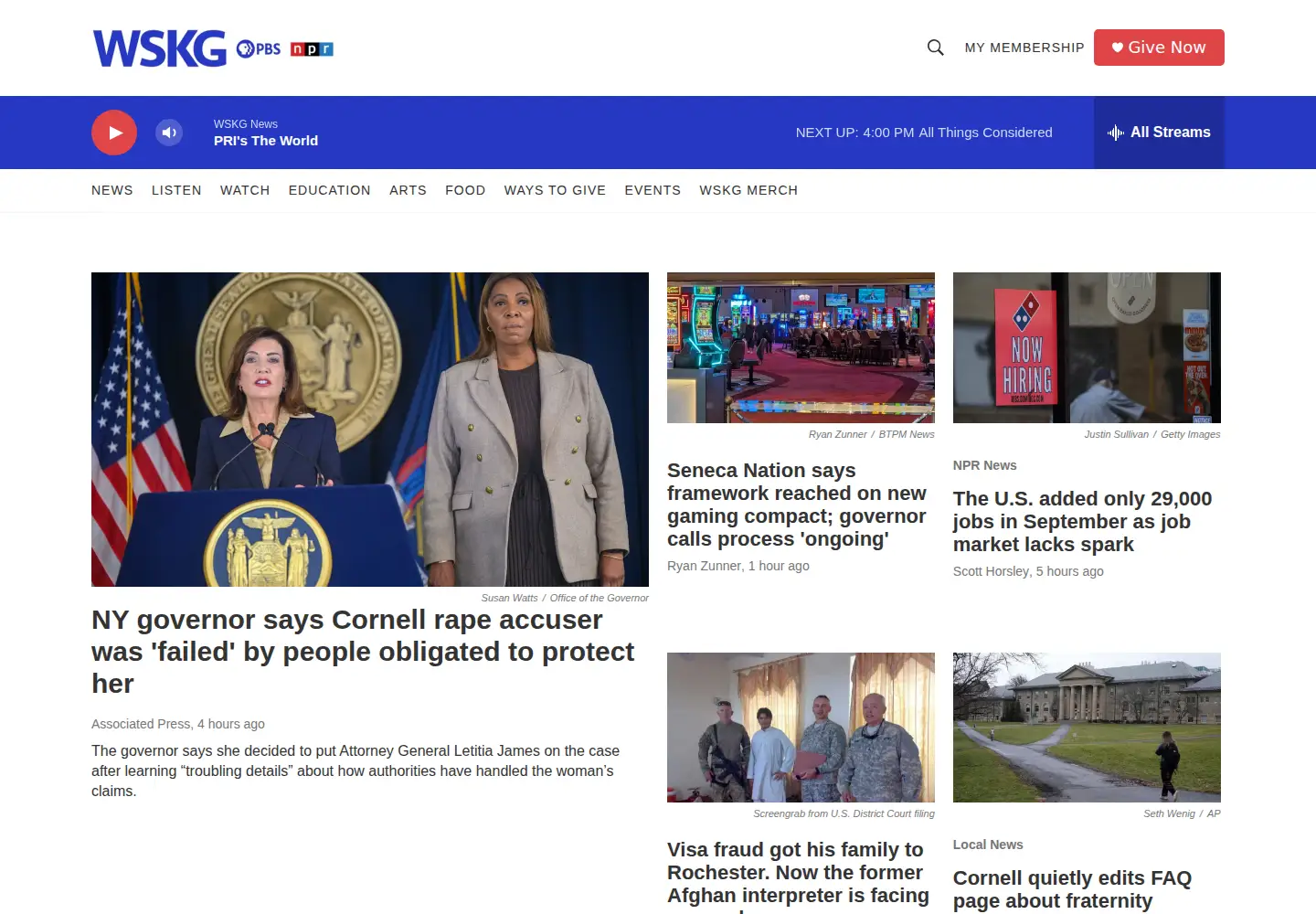
Task: Click the NPR News category label
Action: pyautogui.click(x=984, y=465)
